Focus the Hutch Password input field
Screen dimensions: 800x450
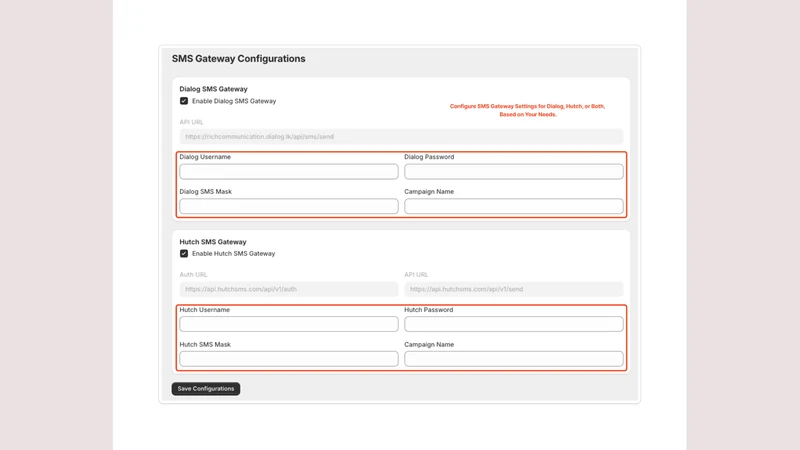514,324
